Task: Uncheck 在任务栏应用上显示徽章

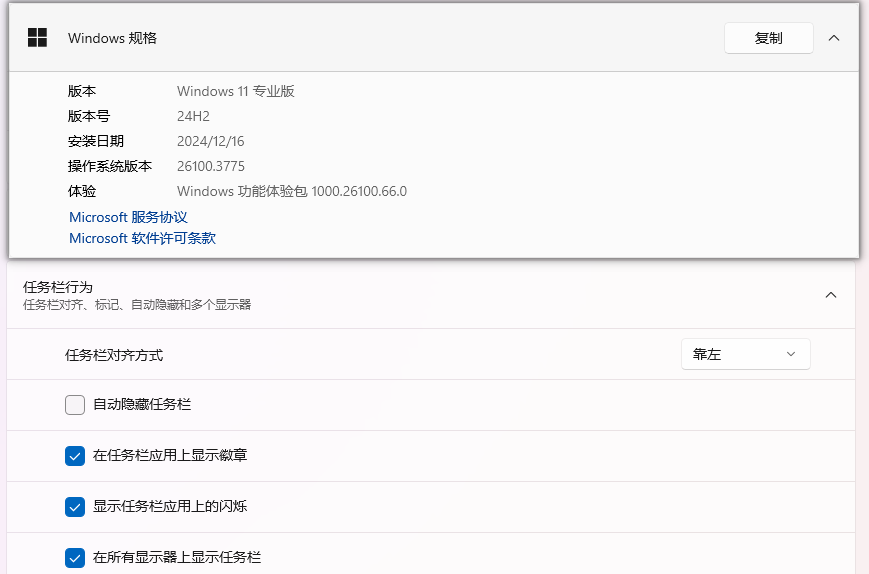Action: coord(75,456)
